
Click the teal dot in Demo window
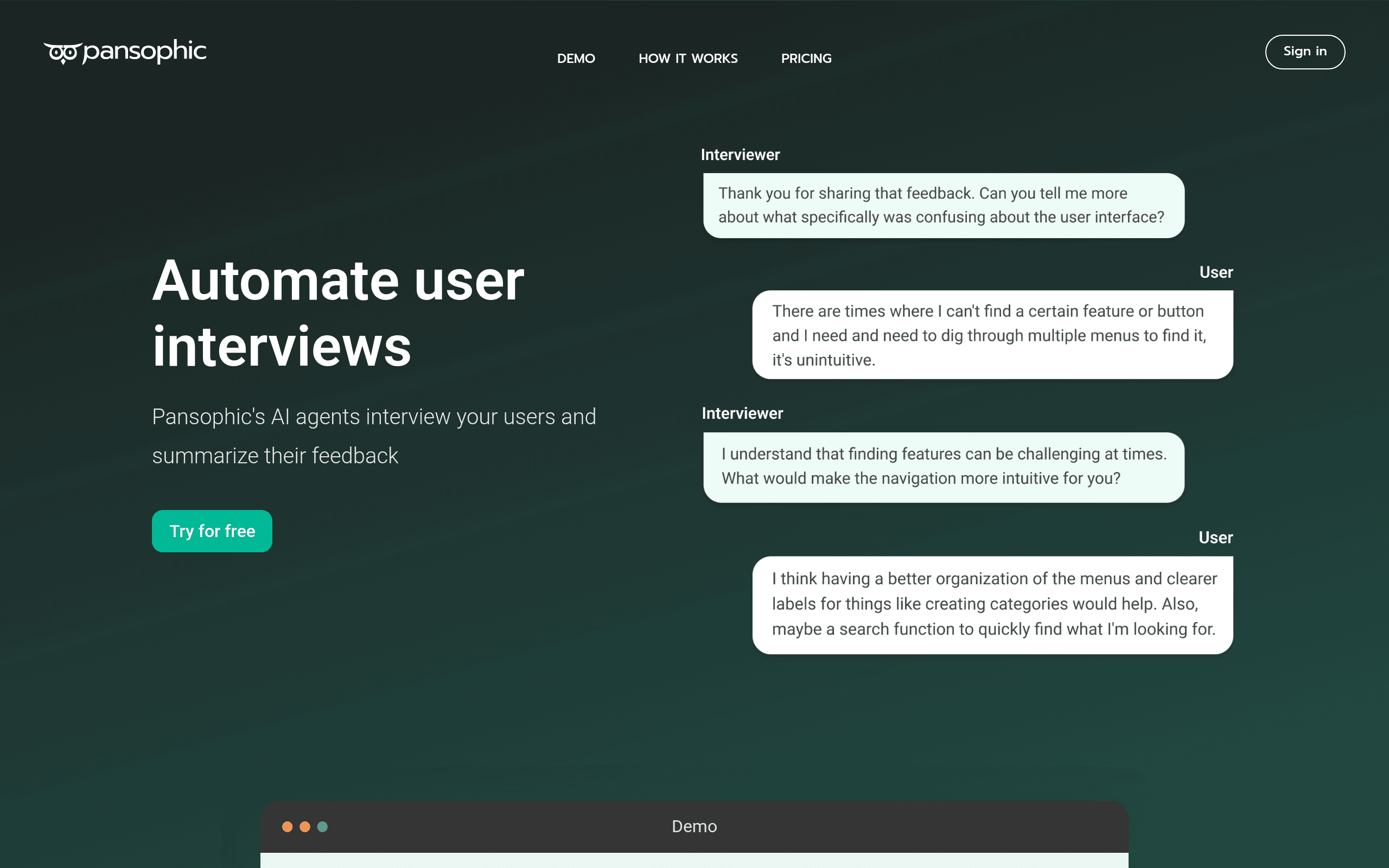coord(323,827)
